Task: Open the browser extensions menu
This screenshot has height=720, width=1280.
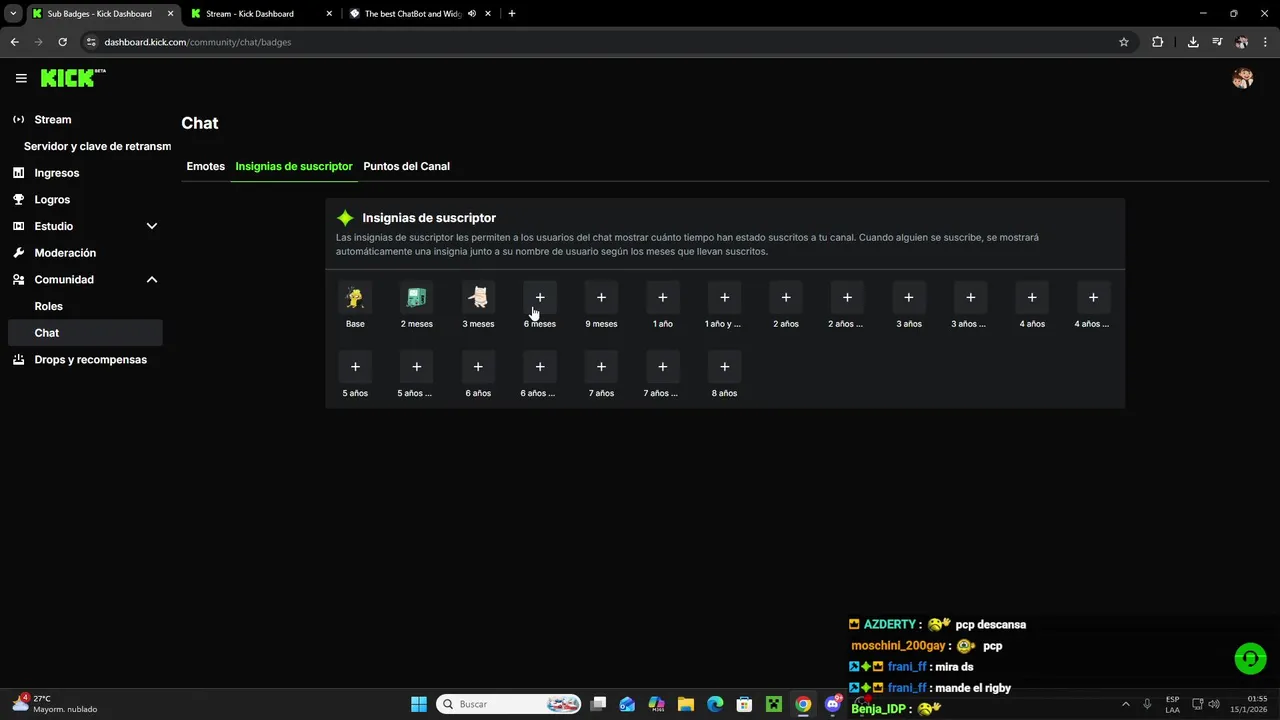Action: point(1157,42)
